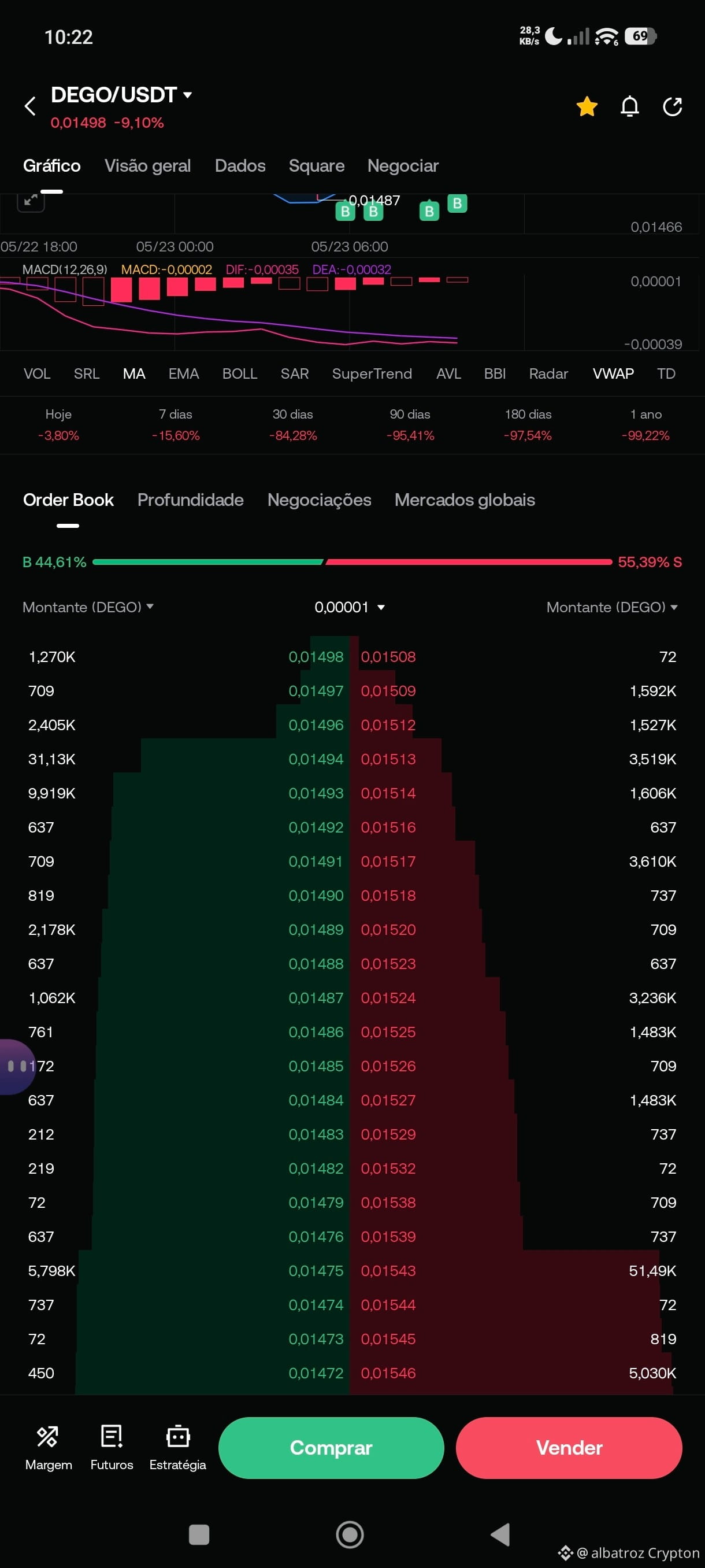Toggle the VOL indicator
Image resolution: width=705 pixels, height=1568 pixels.
(x=36, y=373)
